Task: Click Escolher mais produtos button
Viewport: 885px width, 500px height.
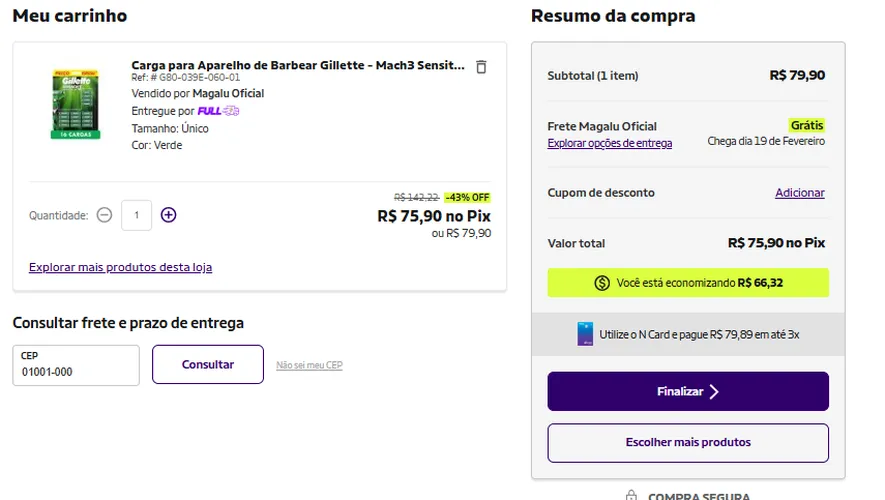Action: [688, 442]
